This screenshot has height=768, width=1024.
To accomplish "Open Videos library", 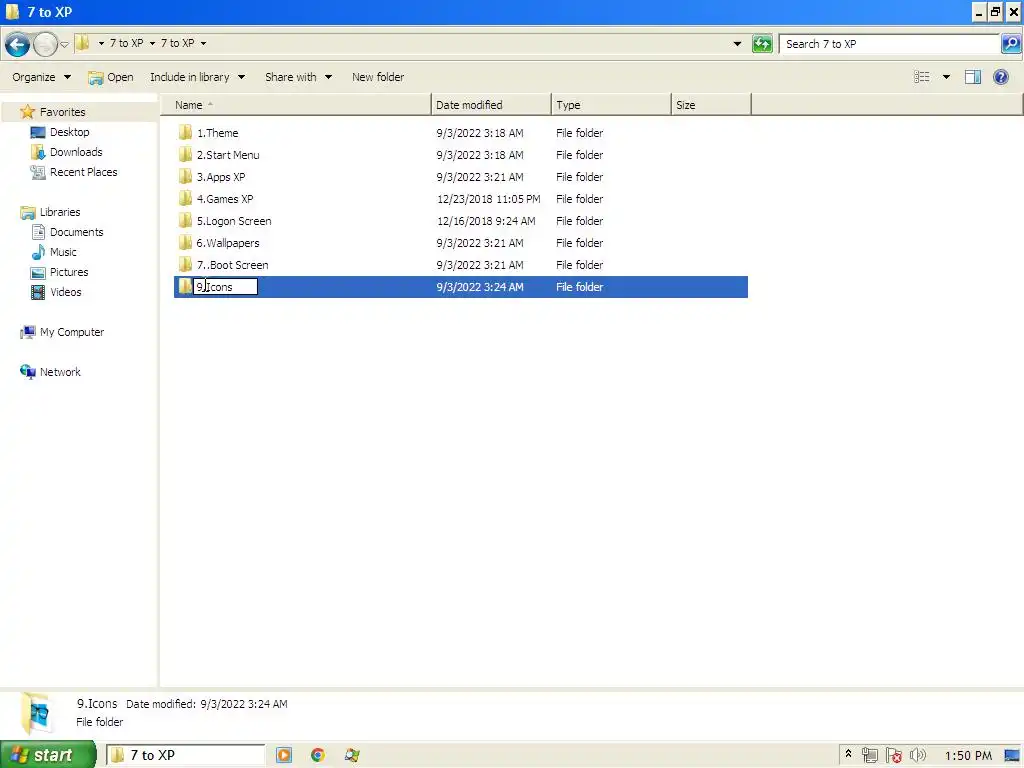I will coord(65,293).
